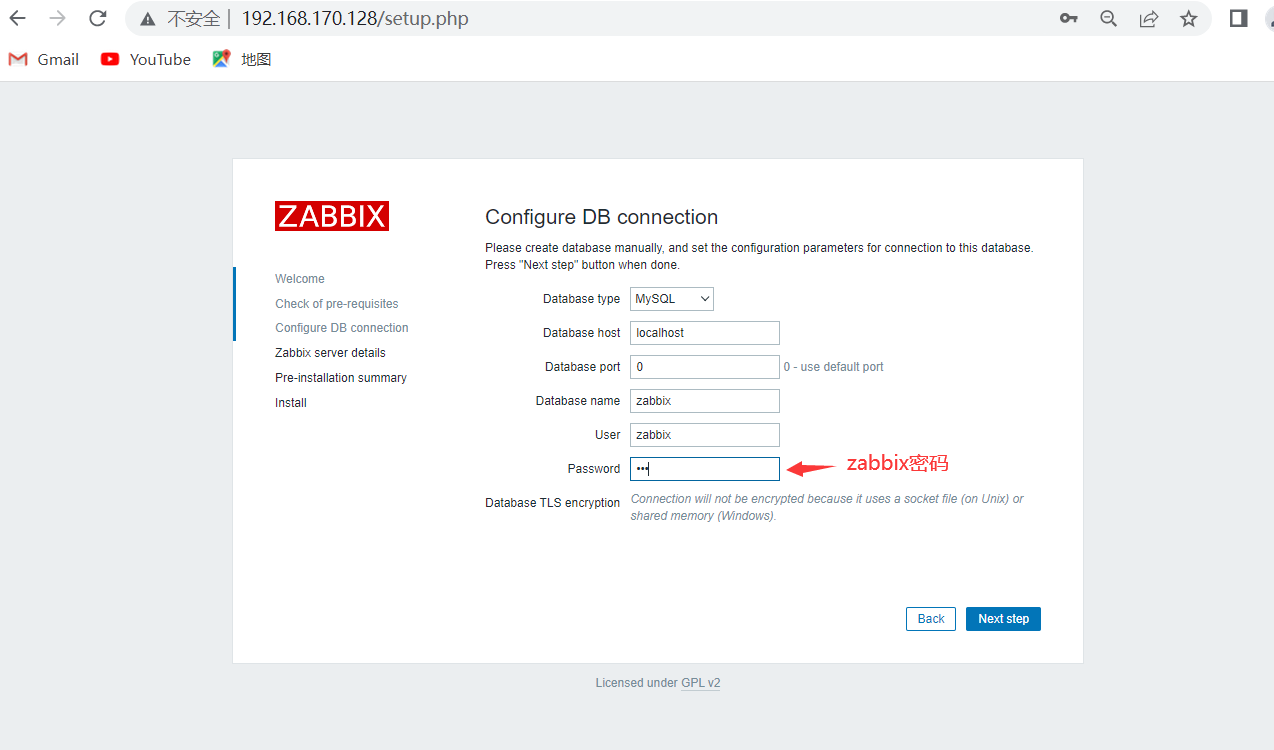Image resolution: width=1274 pixels, height=750 pixels.
Task: Click the Database host field
Action: [x=705, y=333]
